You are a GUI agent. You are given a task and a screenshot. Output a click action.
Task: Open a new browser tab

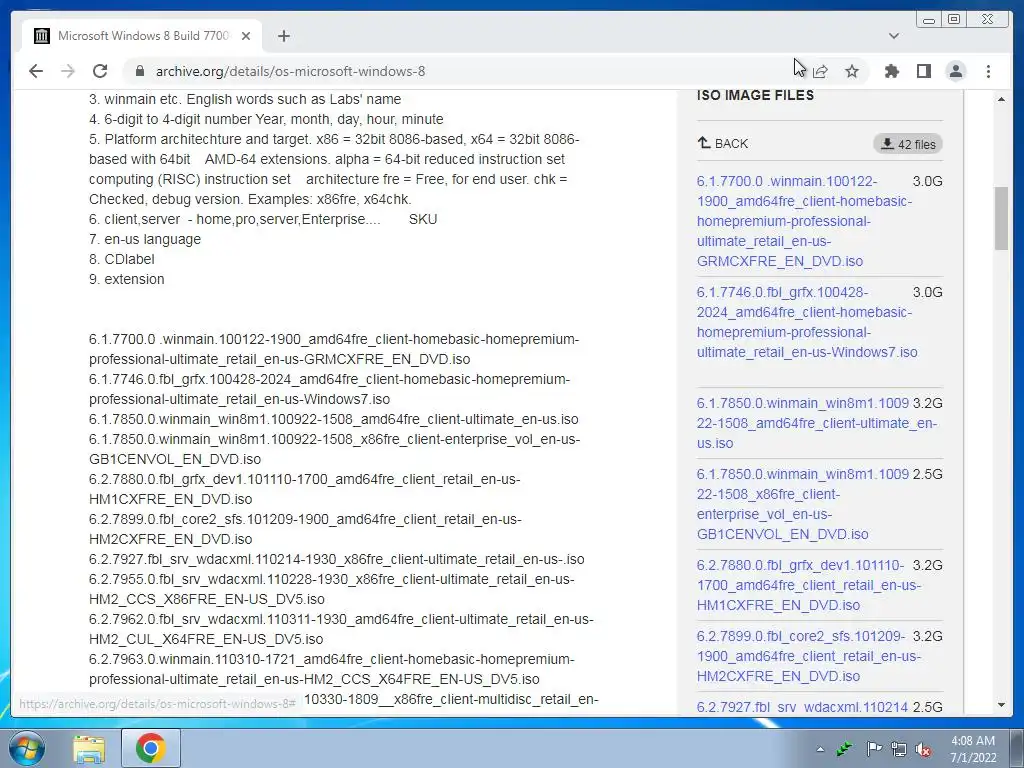tap(283, 36)
